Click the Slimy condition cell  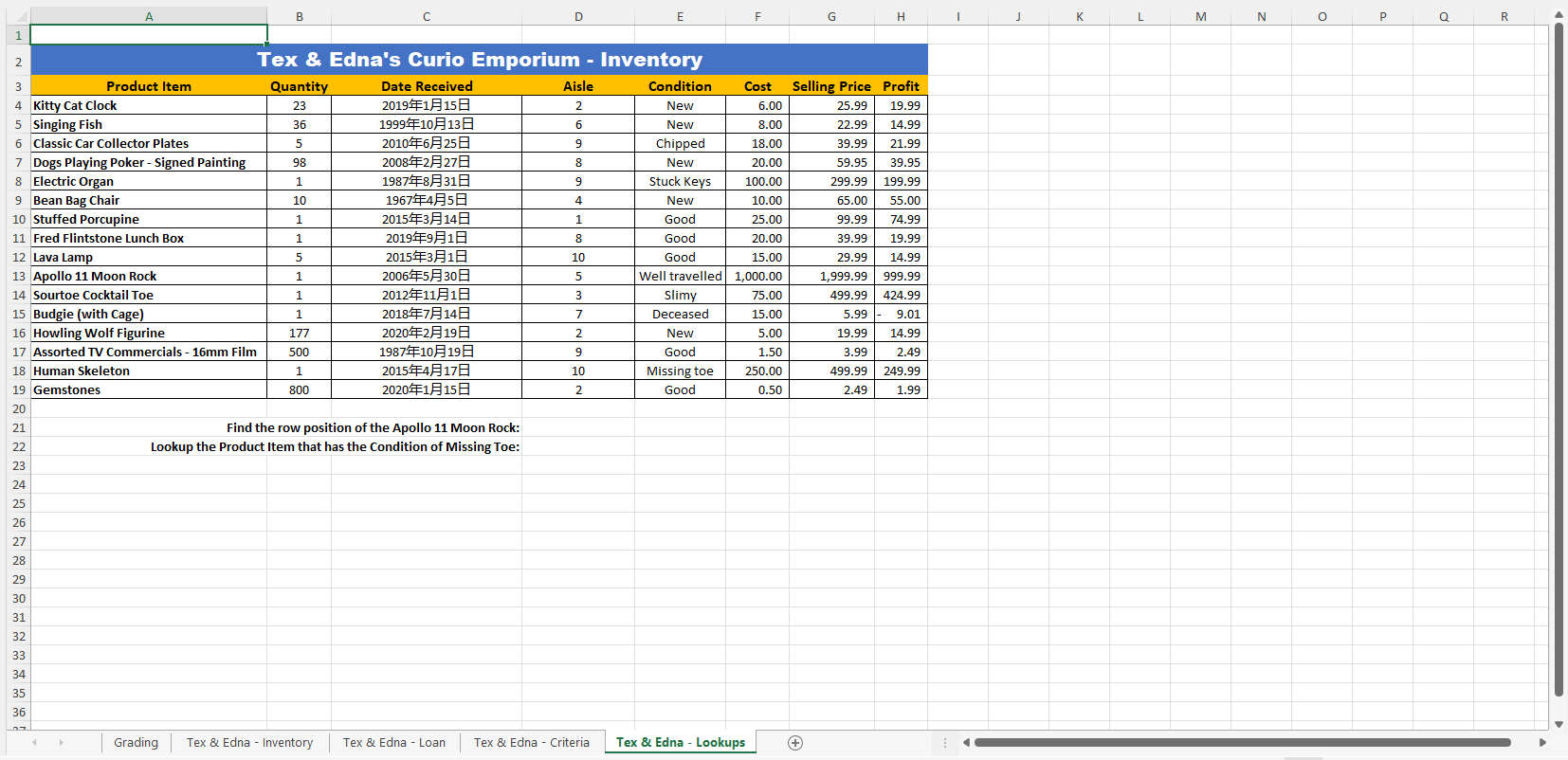[680, 295]
